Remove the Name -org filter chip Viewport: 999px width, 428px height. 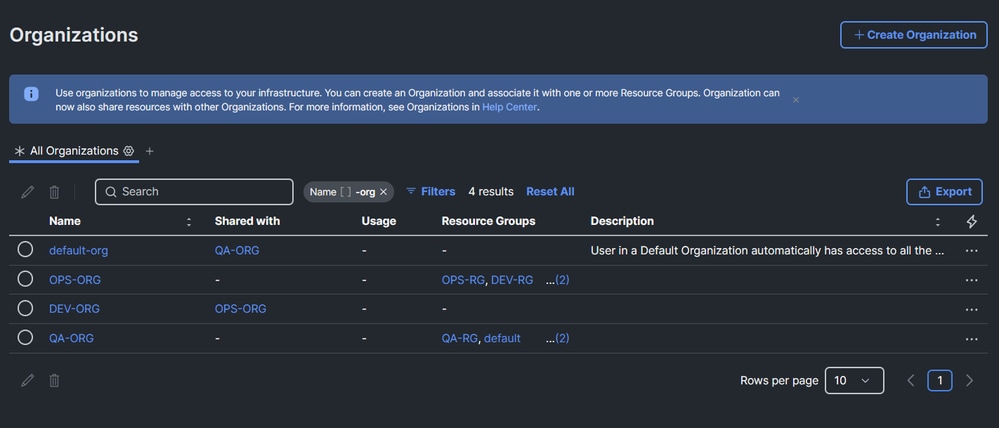tap(383, 192)
